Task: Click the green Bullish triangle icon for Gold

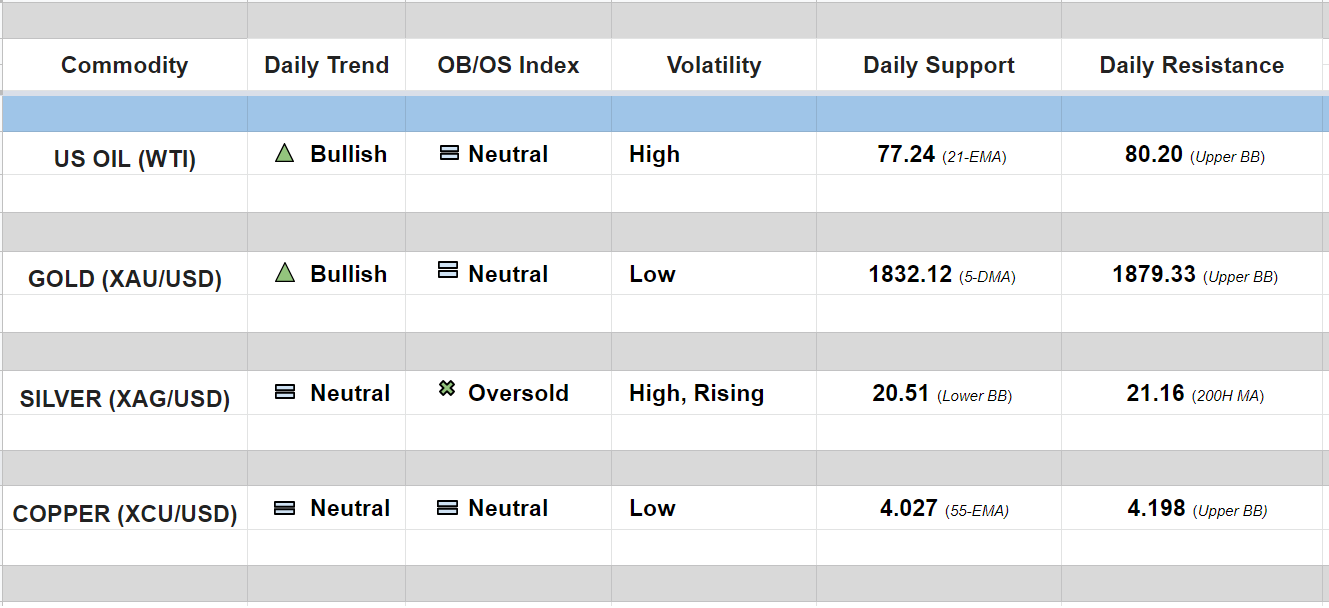Action: coord(285,273)
